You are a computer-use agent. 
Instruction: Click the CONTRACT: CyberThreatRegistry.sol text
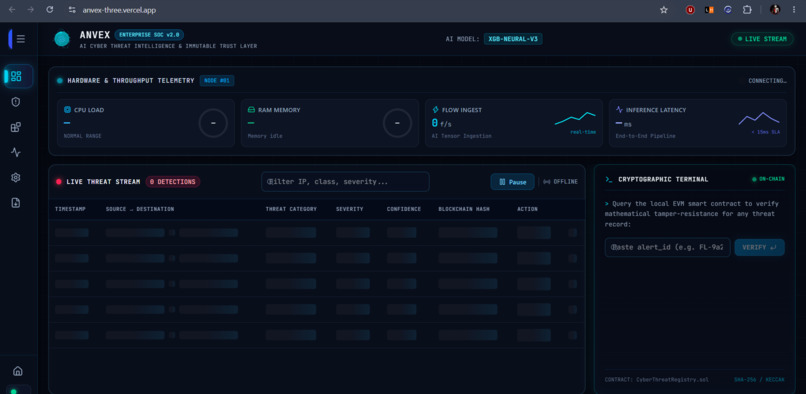tap(656, 380)
